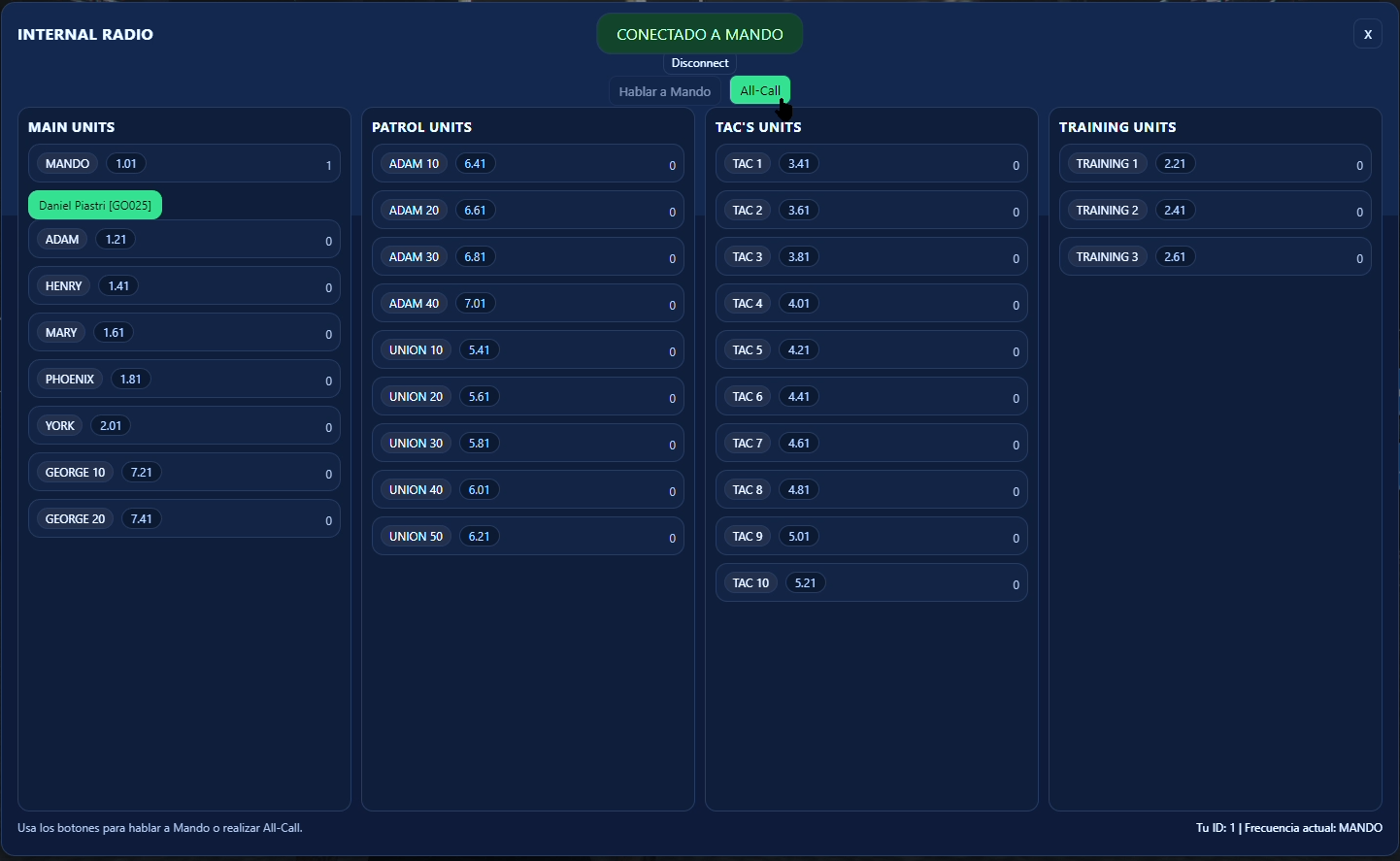Select the TAC 1 channel

coord(872,164)
